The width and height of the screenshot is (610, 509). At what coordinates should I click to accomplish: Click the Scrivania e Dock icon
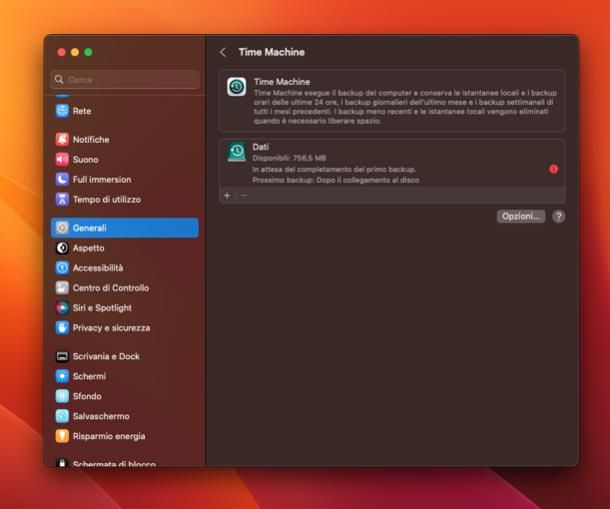(x=62, y=356)
